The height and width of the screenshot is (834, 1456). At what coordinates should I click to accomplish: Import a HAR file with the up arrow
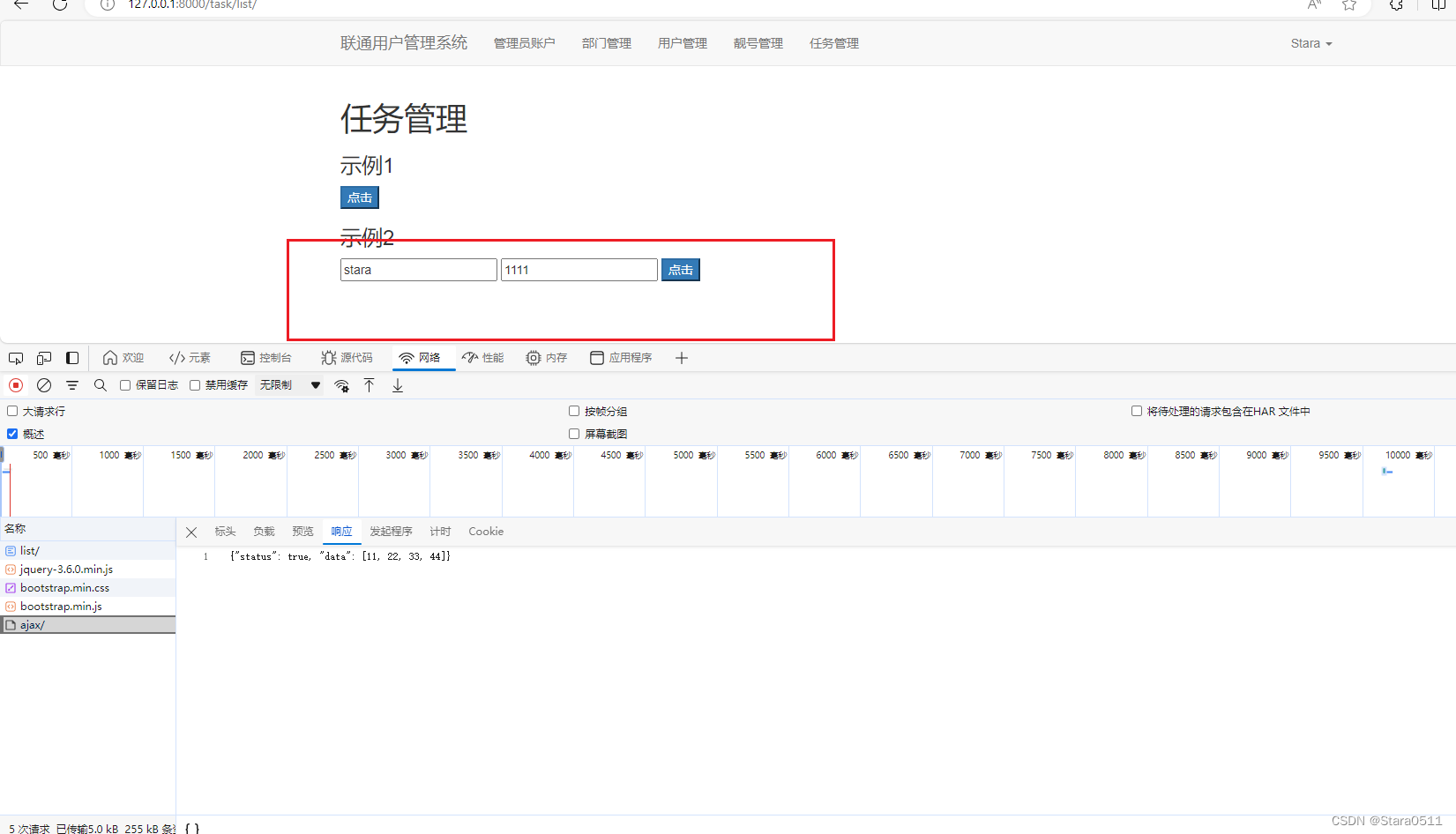click(370, 385)
